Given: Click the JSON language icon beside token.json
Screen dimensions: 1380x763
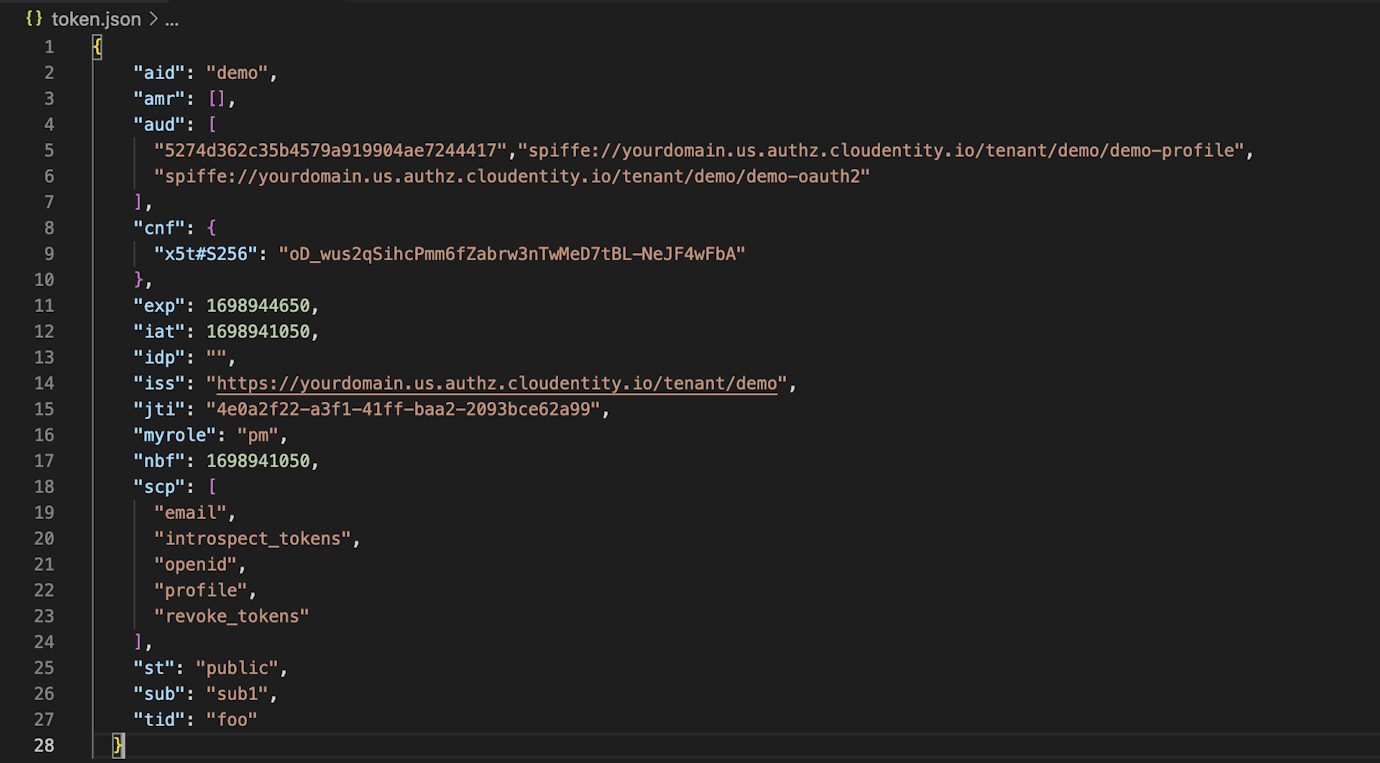Looking at the screenshot, I should (31, 18).
